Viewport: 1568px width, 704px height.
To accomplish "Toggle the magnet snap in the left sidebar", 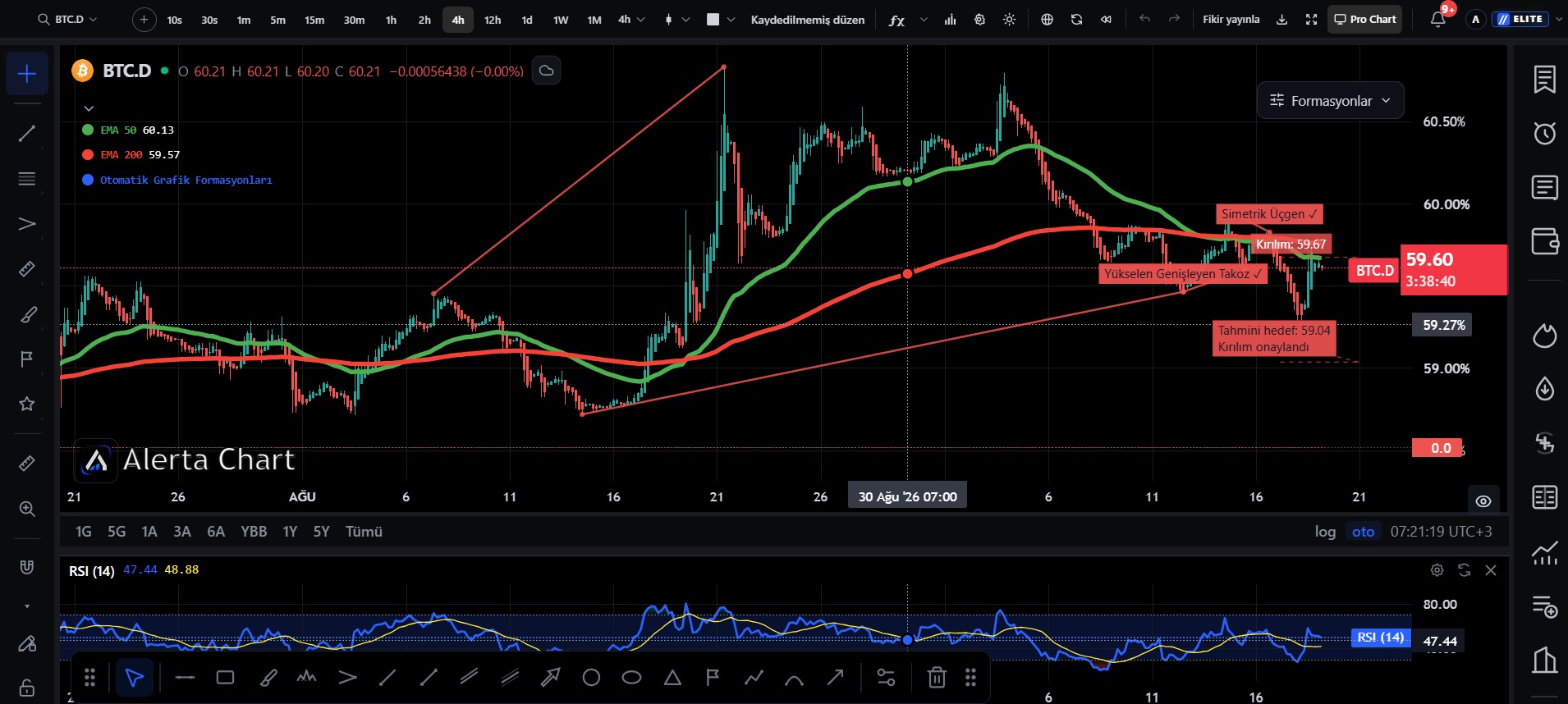I will coord(27,568).
